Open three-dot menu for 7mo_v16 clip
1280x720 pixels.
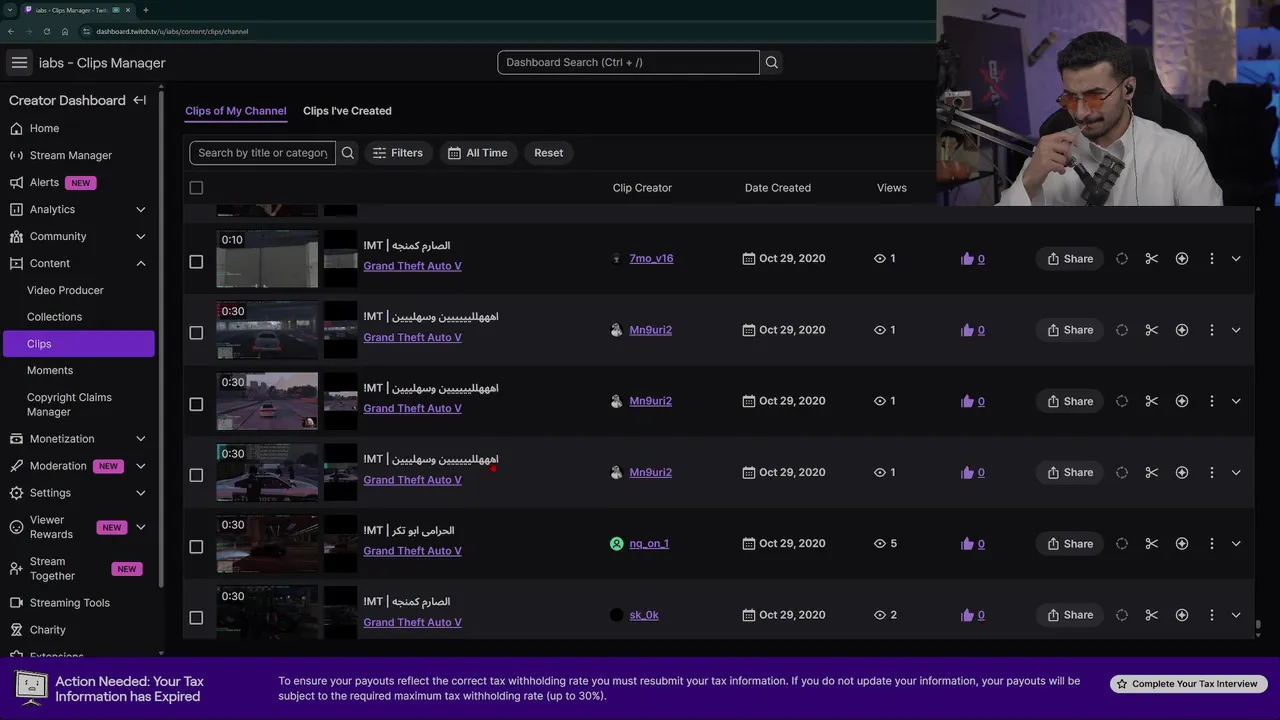(1212, 259)
